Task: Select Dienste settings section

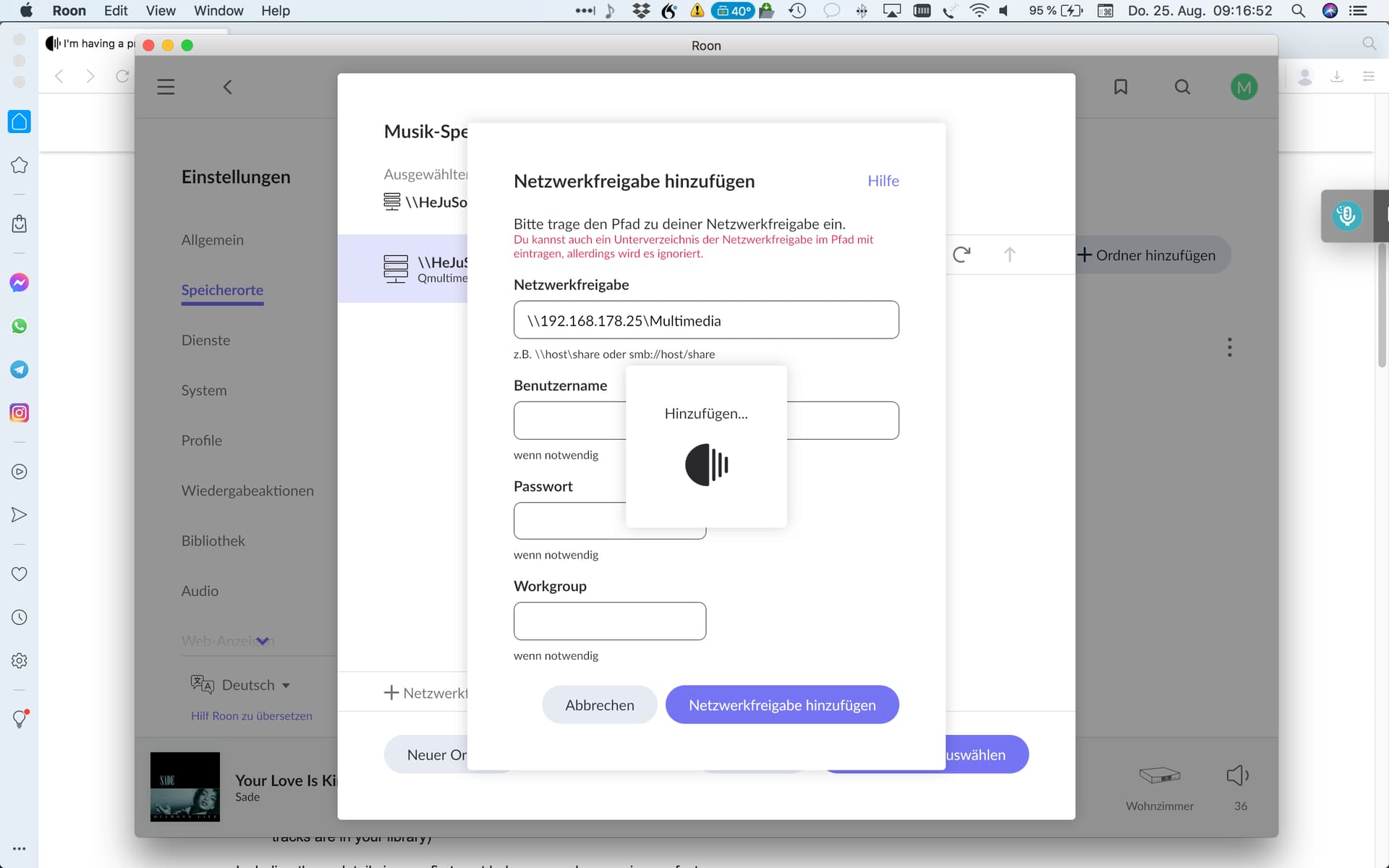Action: [x=205, y=340]
